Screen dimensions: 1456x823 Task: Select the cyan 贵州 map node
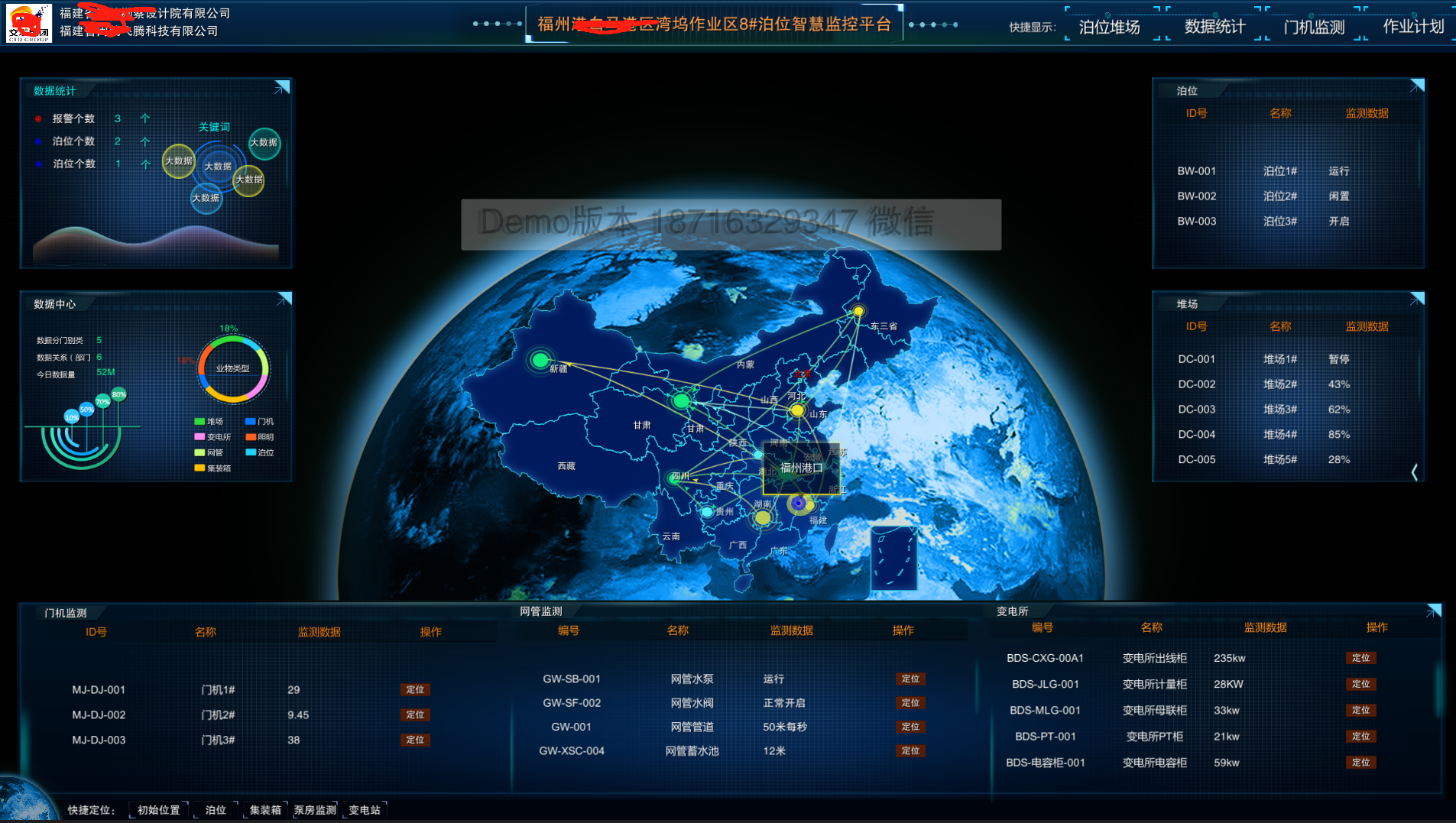(707, 511)
